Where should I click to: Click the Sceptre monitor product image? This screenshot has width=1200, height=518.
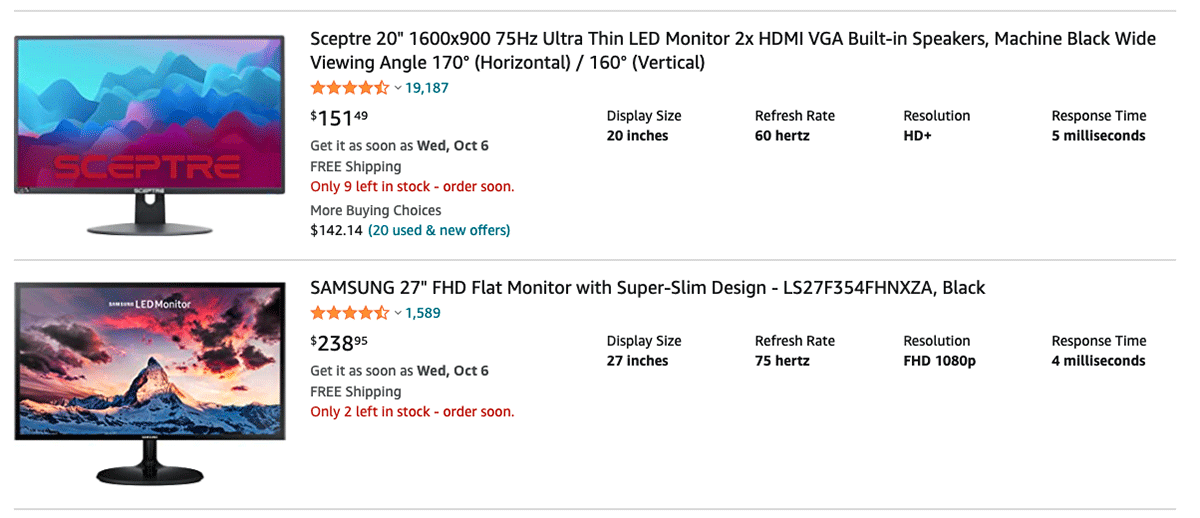(x=150, y=135)
